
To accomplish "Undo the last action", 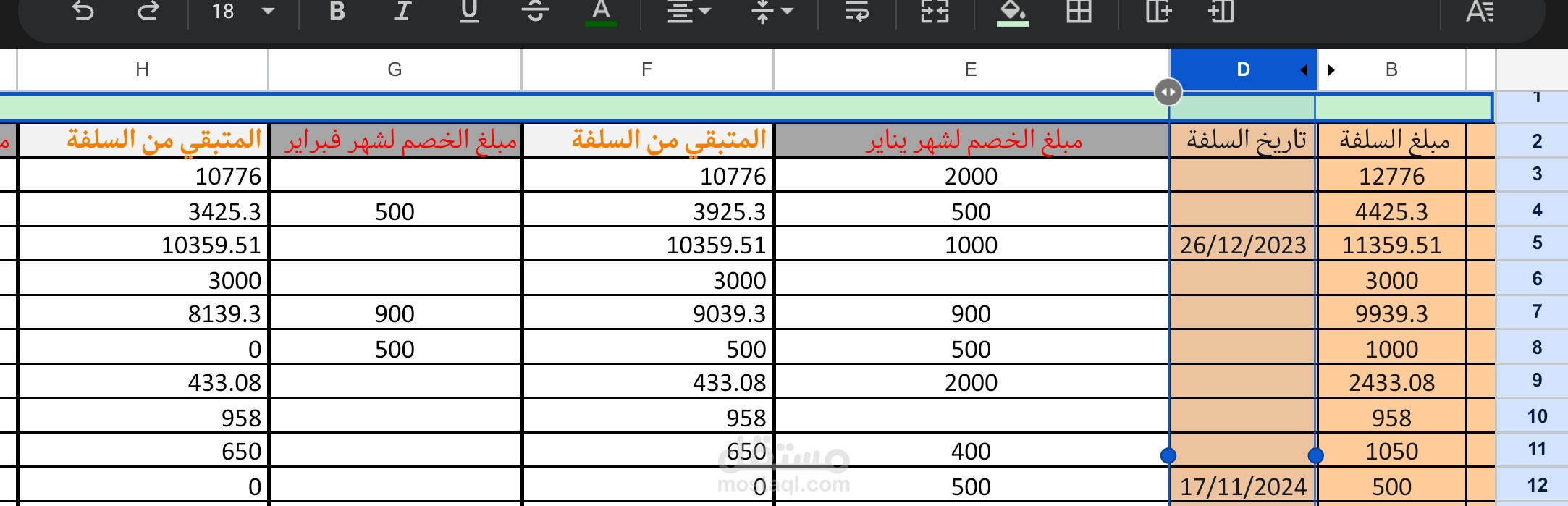I will pyautogui.click(x=83, y=12).
